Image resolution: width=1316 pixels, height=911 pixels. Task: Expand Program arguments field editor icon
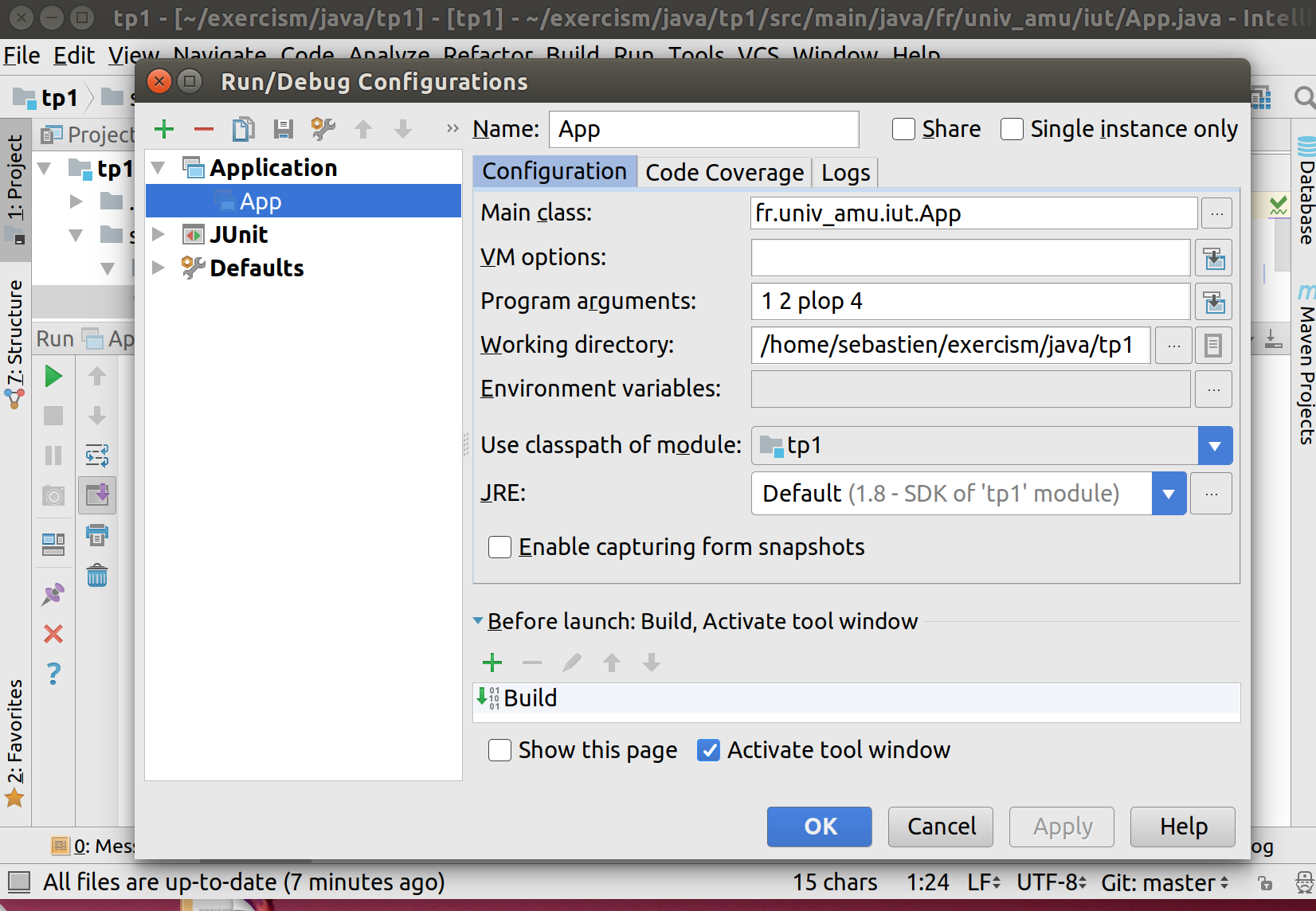pyautogui.click(x=1213, y=302)
